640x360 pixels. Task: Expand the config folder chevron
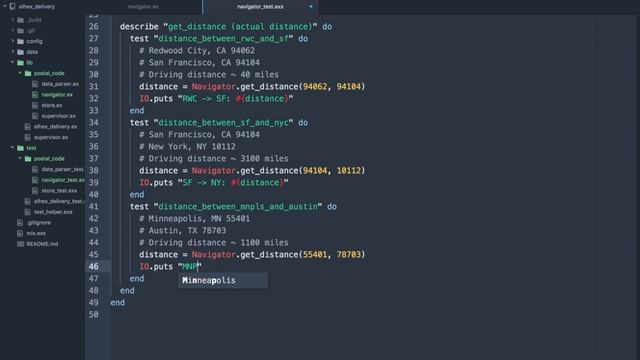[x=13, y=41]
